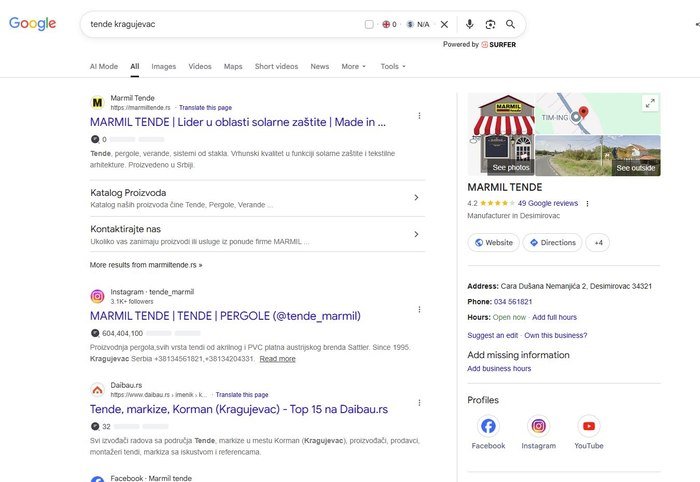Open the Google logo homepage link
Screen dimensions: 700x482
click(33, 23)
